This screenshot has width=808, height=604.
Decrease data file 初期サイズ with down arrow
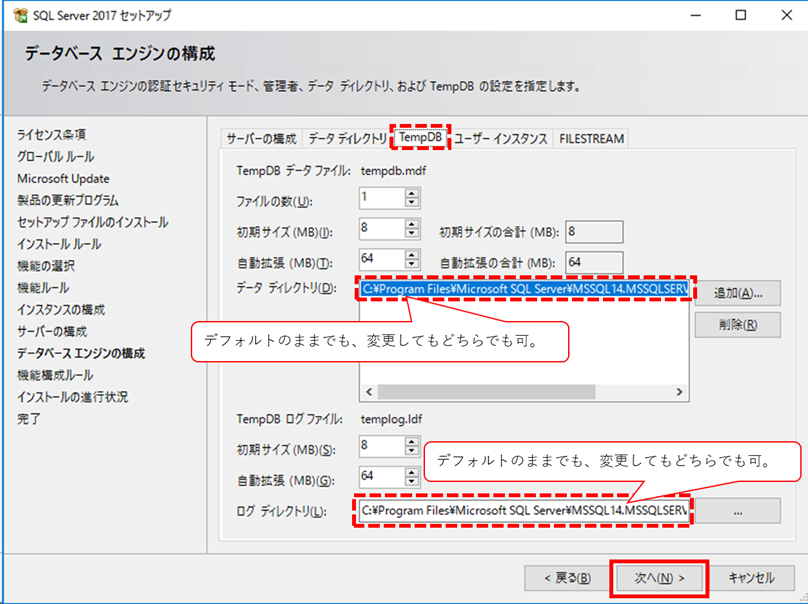tap(412, 233)
